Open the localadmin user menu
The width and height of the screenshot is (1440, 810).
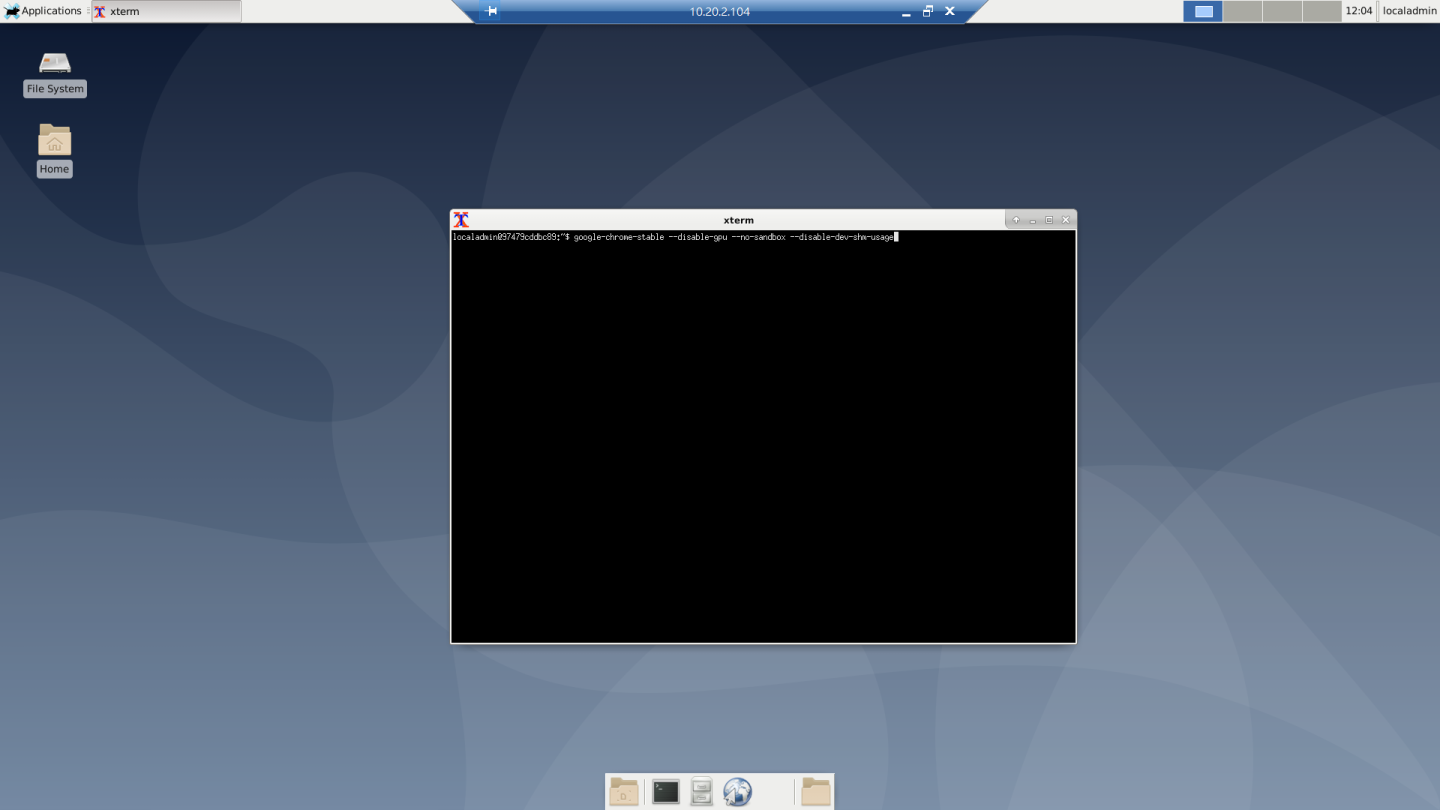pos(1409,11)
